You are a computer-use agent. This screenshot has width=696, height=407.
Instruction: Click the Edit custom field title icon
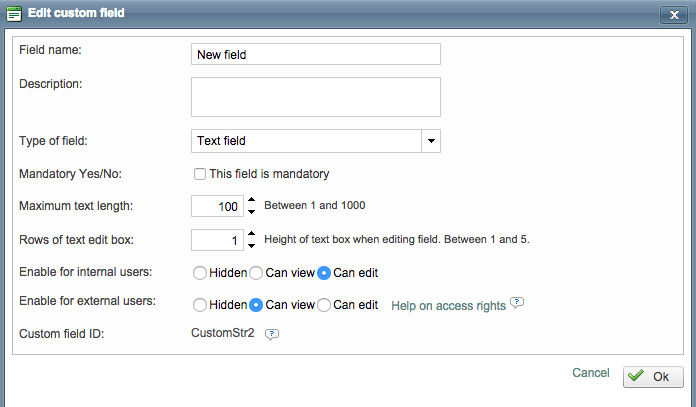click(13, 13)
